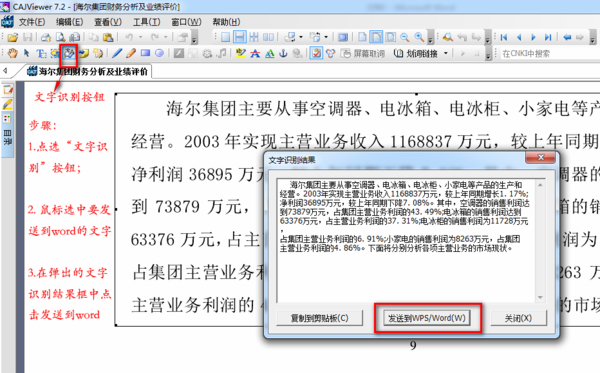Image resolution: width=600 pixels, height=373 pixels.
Task: Open Print Preview magnifier-page icon
Action: 60,37
